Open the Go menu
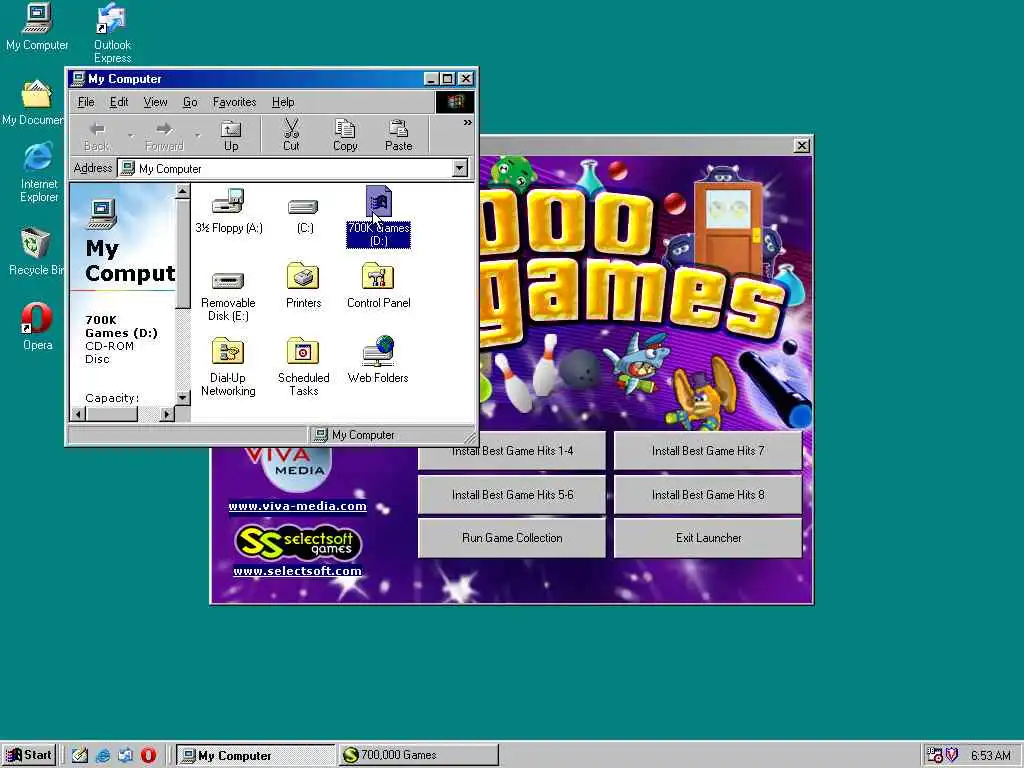Viewport: 1024px width, 768px height. coord(190,102)
